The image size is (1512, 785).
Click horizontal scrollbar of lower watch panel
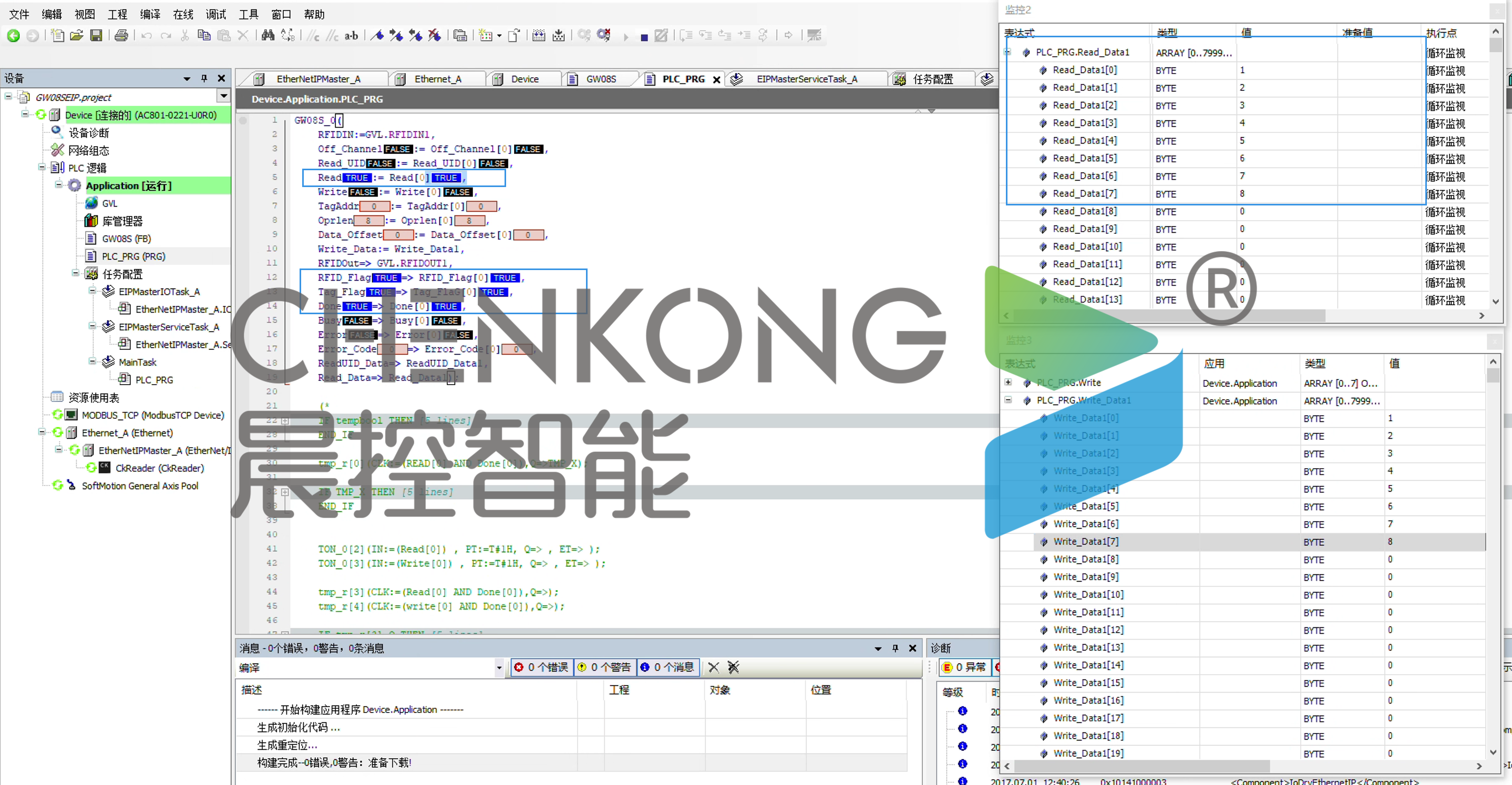tap(1141, 766)
